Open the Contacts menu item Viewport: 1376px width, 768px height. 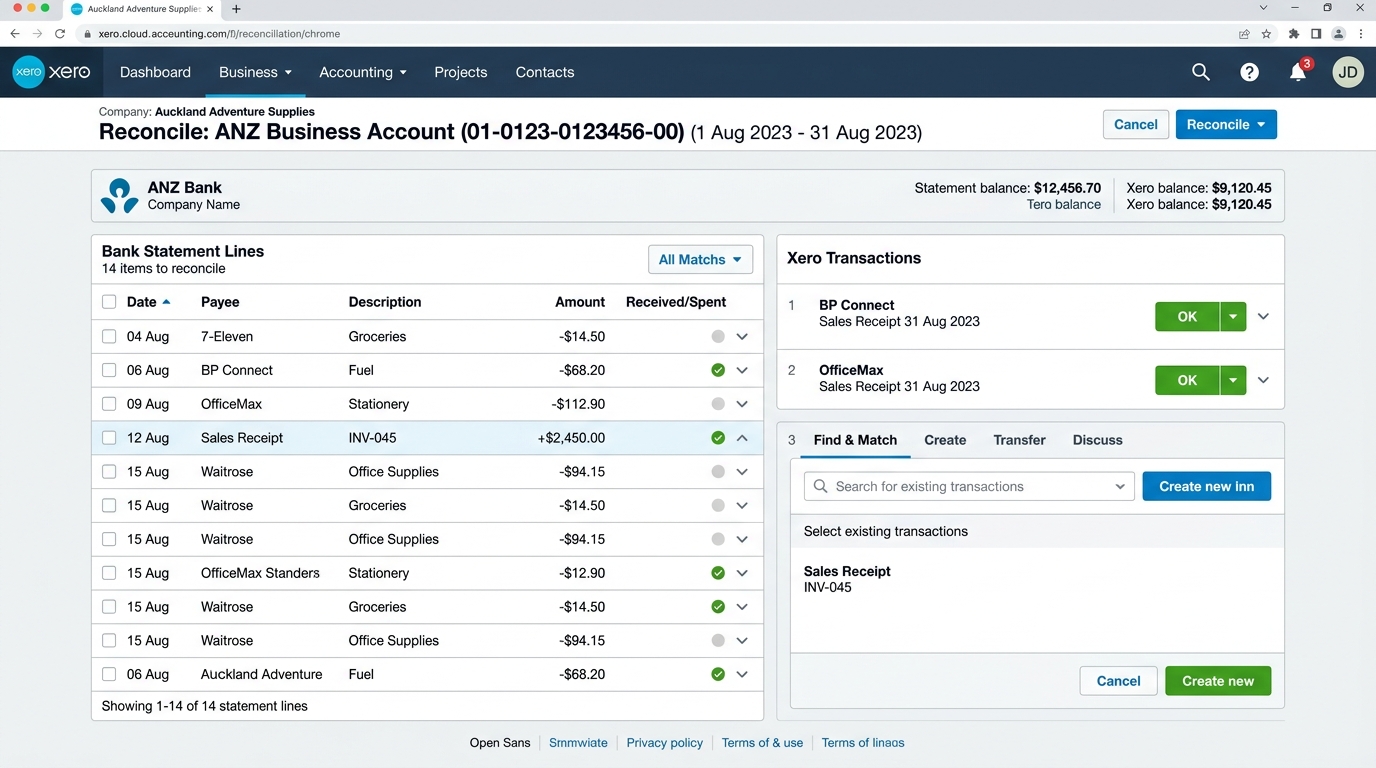(x=545, y=72)
